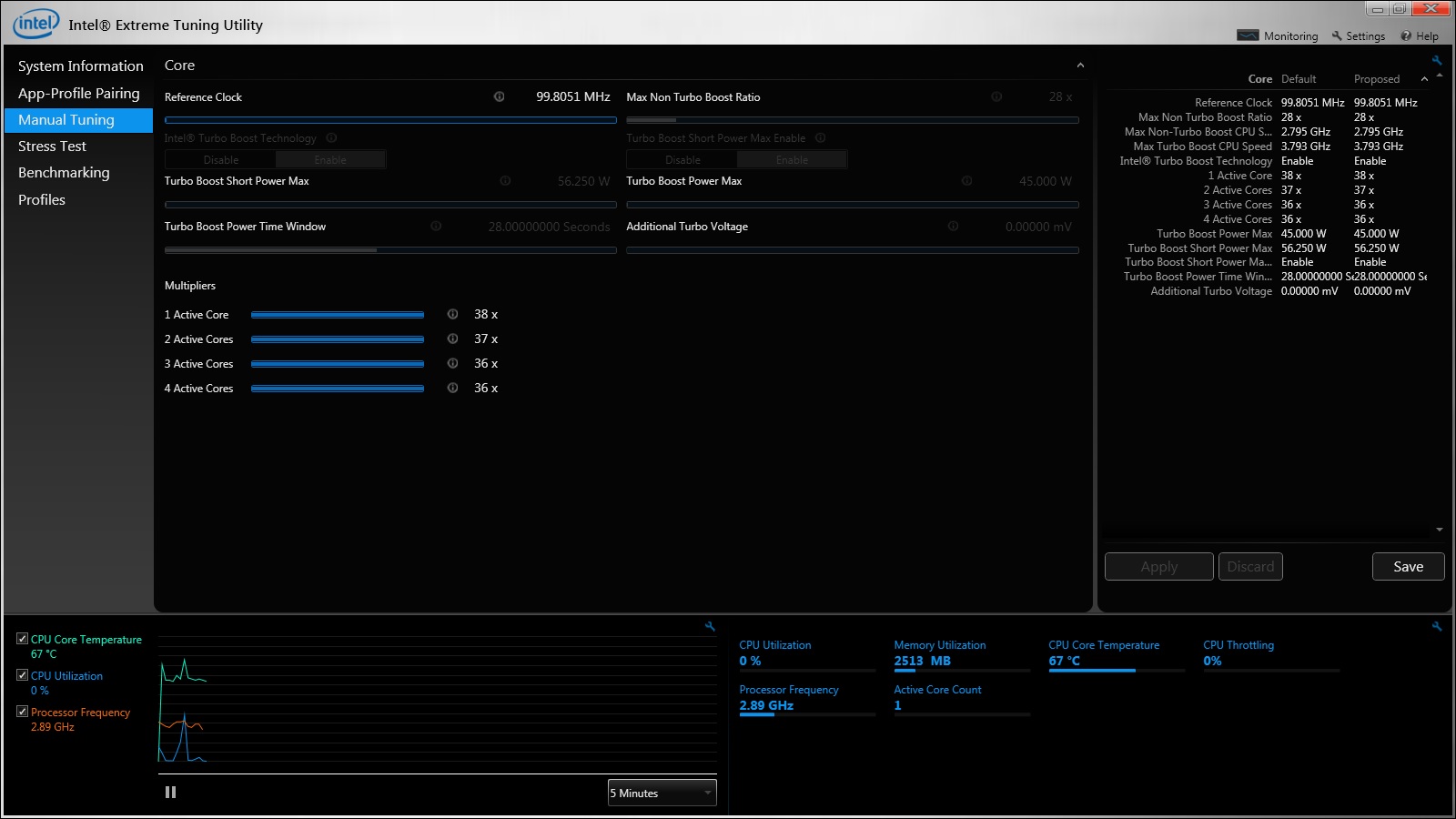Click the Discard button
This screenshot has height=819, width=1456.
[x=1250, y=566]
